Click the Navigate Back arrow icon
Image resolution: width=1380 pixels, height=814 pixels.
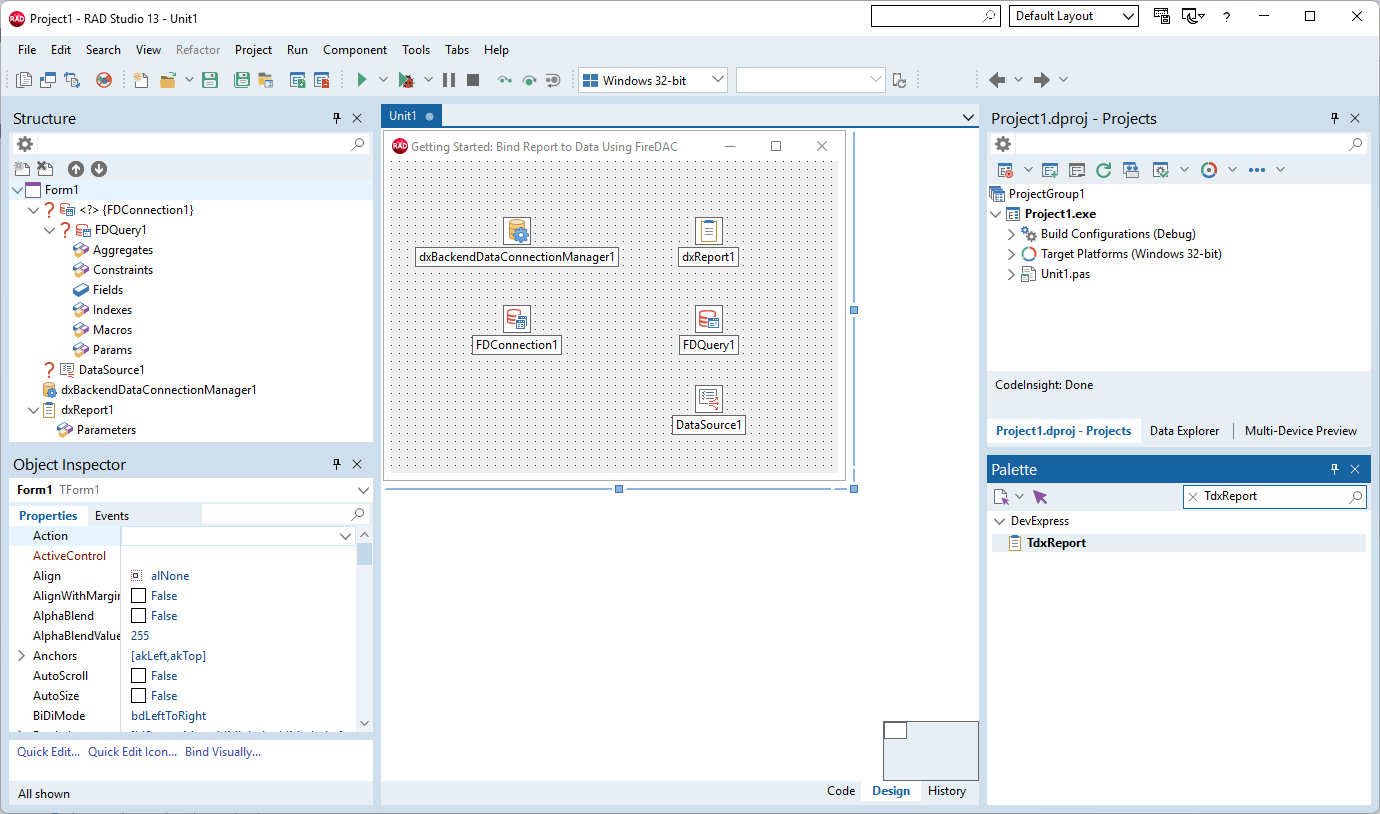point(997,79)
